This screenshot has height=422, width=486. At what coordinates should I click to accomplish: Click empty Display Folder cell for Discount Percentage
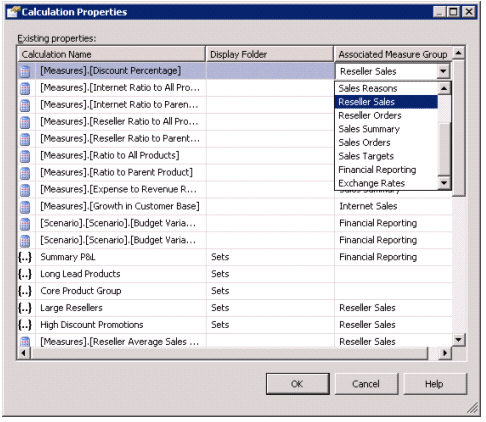[270, 71]
